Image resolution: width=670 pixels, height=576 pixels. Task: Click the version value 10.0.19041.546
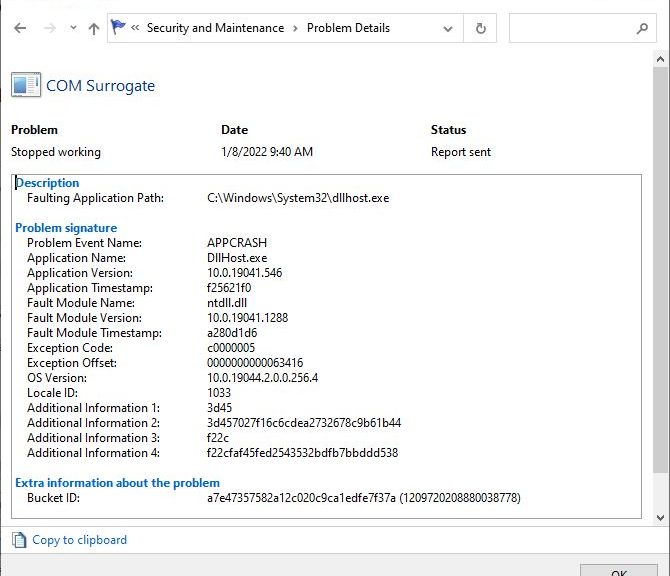pos(244,273)
